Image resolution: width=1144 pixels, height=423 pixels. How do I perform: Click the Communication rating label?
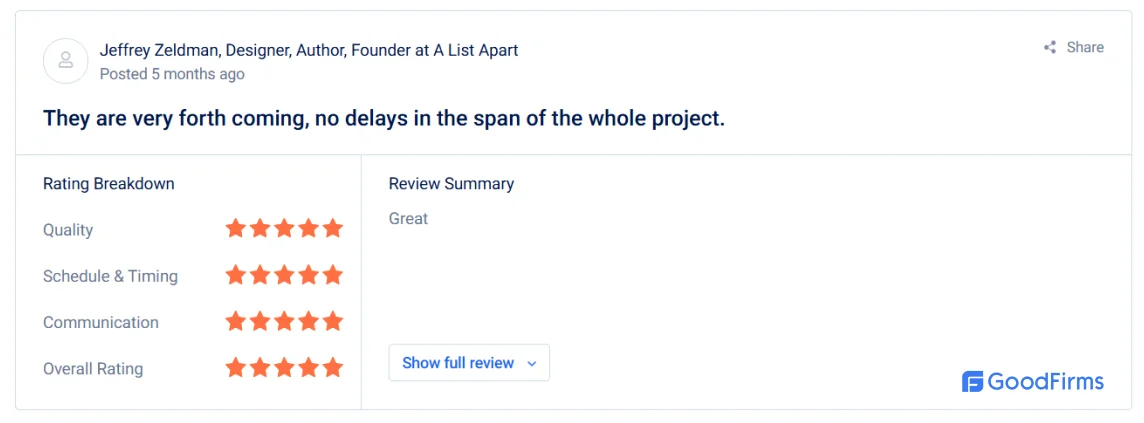point(101,322)
